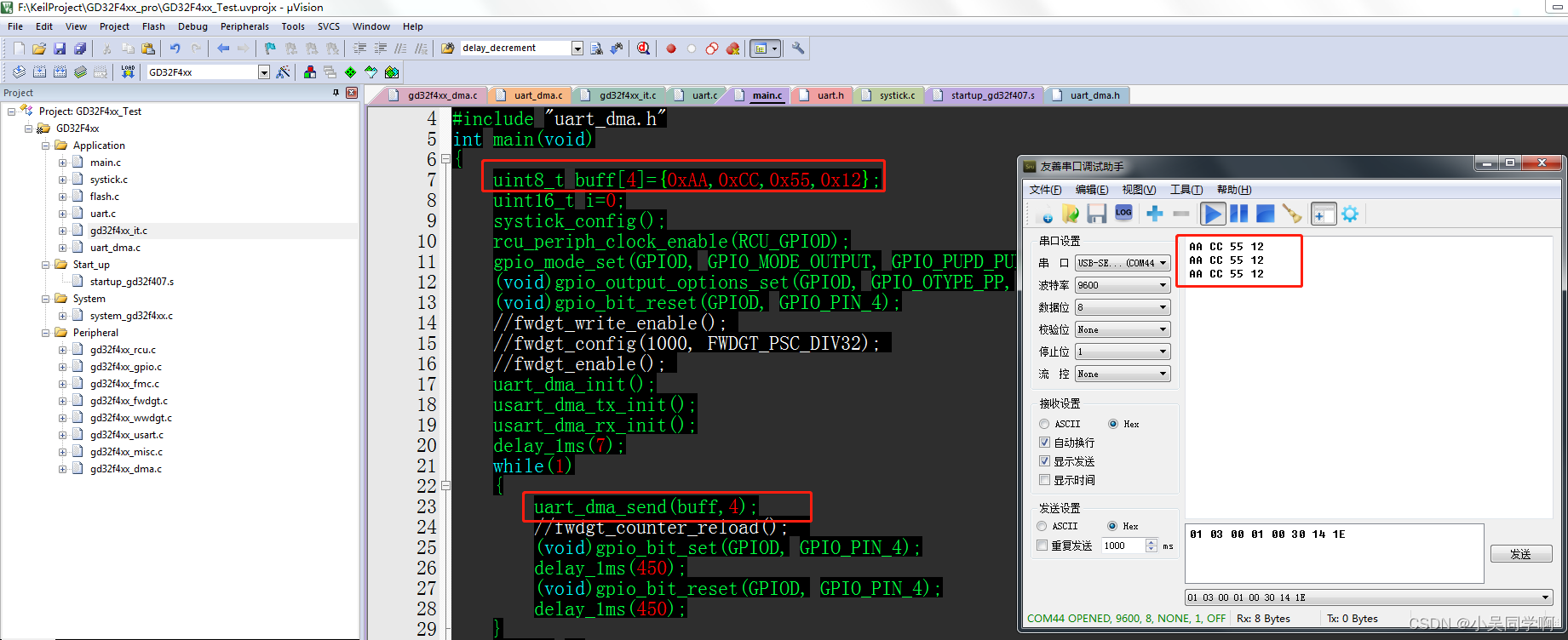This screenshot has width=1568, height=640.
Task: Select startup_gd32f407.s in project tree
Action: click(132, 282)
